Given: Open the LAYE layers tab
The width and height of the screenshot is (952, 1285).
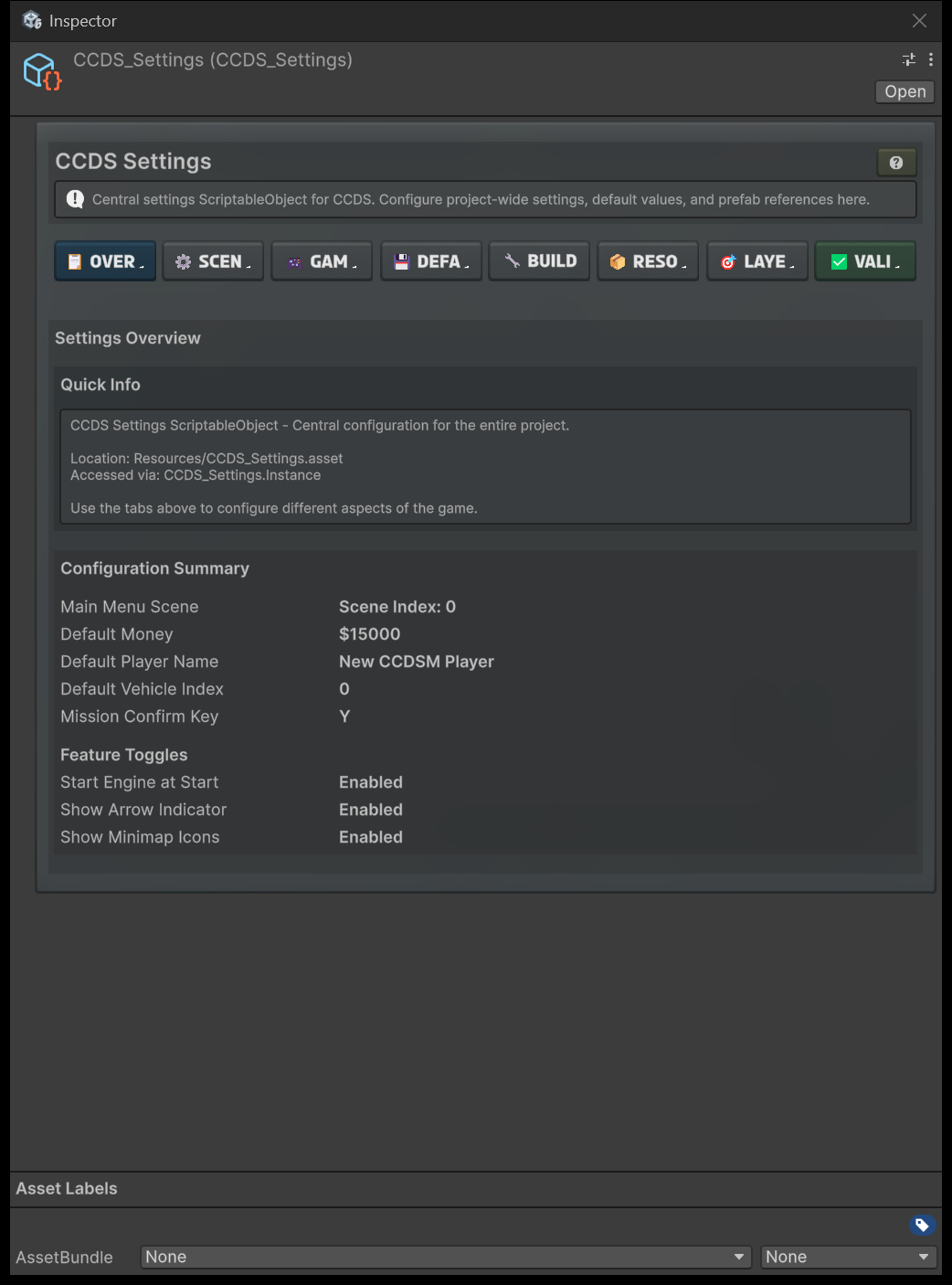Looking at the screenshot, I should point(757,261).
